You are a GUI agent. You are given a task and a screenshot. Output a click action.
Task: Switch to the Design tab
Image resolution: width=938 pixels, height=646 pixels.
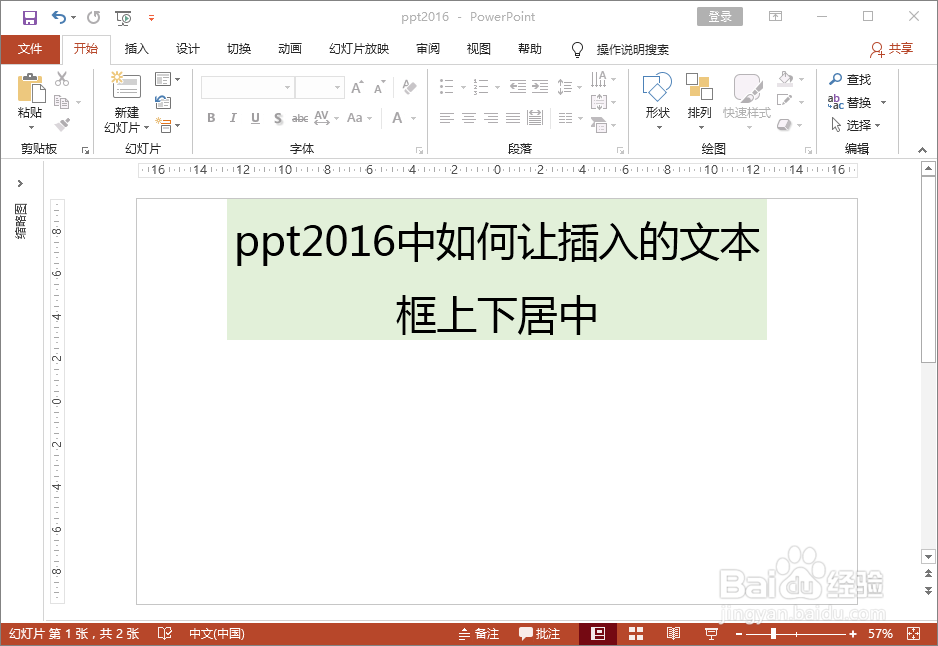click(187, 49)
